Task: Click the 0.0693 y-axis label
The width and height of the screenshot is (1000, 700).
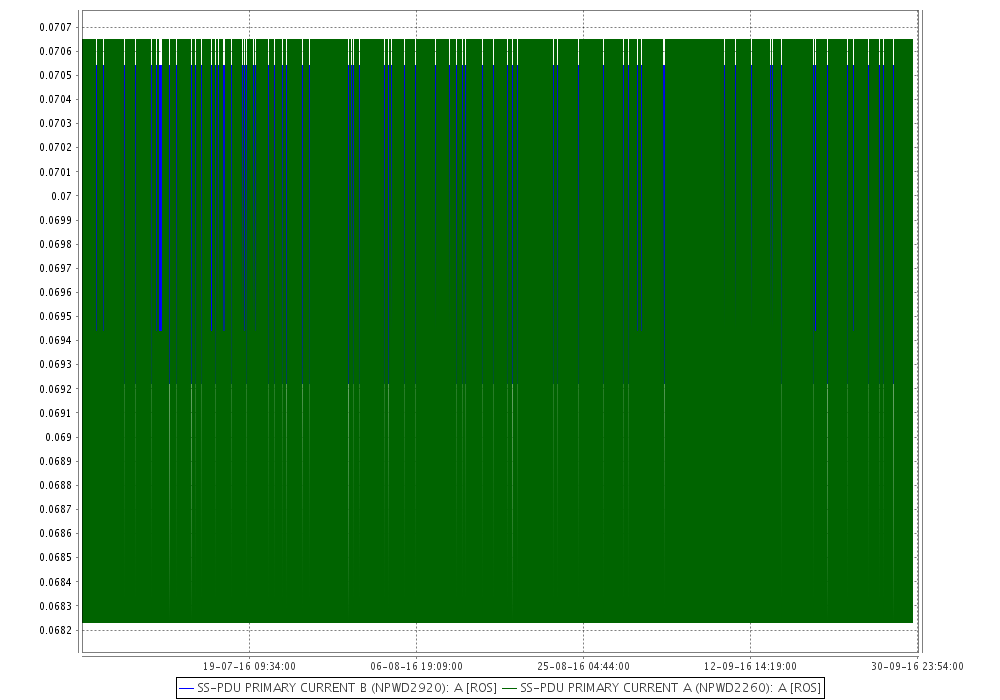Action: [55, 365]
